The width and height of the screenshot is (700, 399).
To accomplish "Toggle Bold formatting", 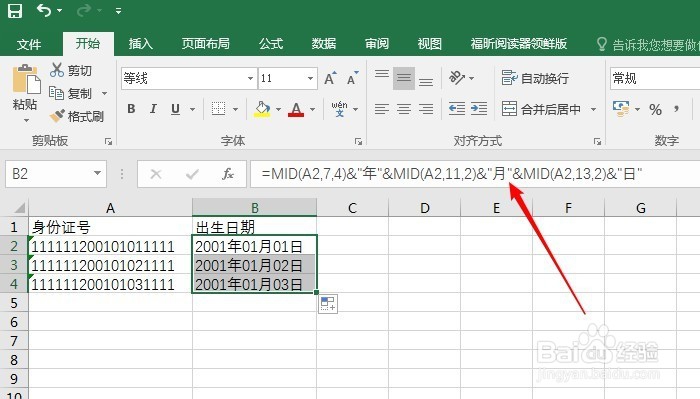I will coord(131,108).
